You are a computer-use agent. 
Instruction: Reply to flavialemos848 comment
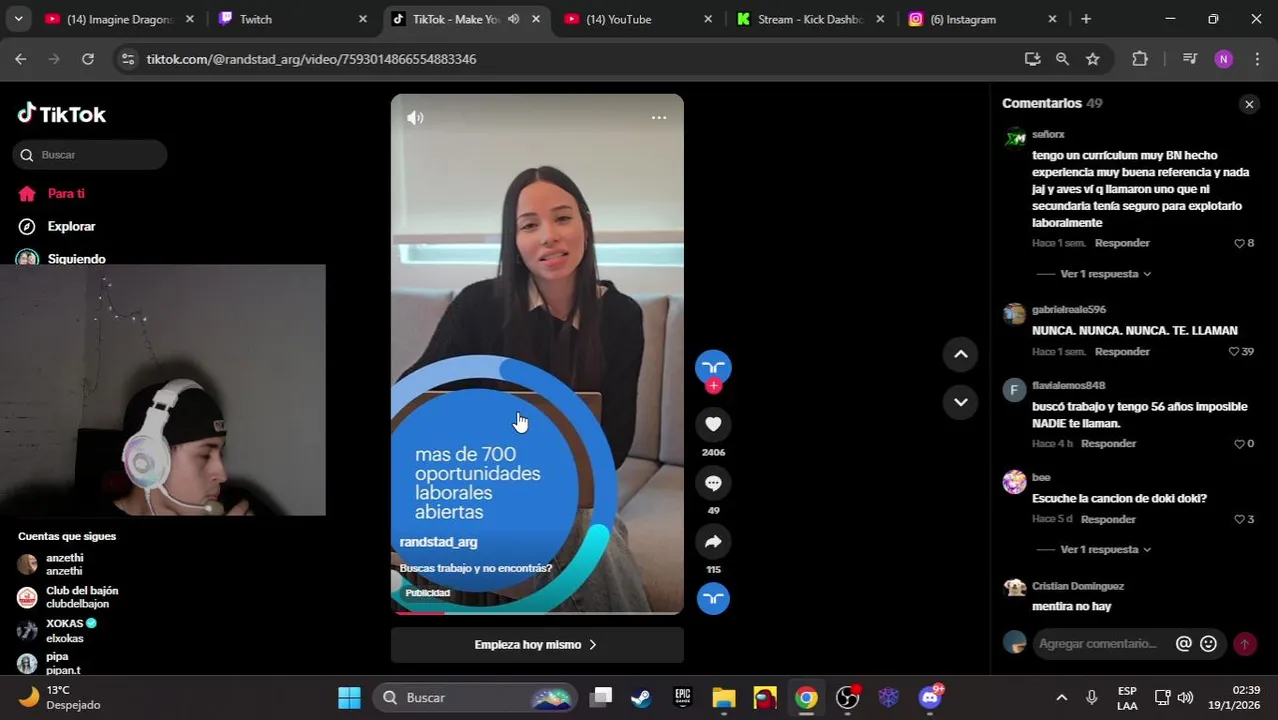[x=1108, y=444]
